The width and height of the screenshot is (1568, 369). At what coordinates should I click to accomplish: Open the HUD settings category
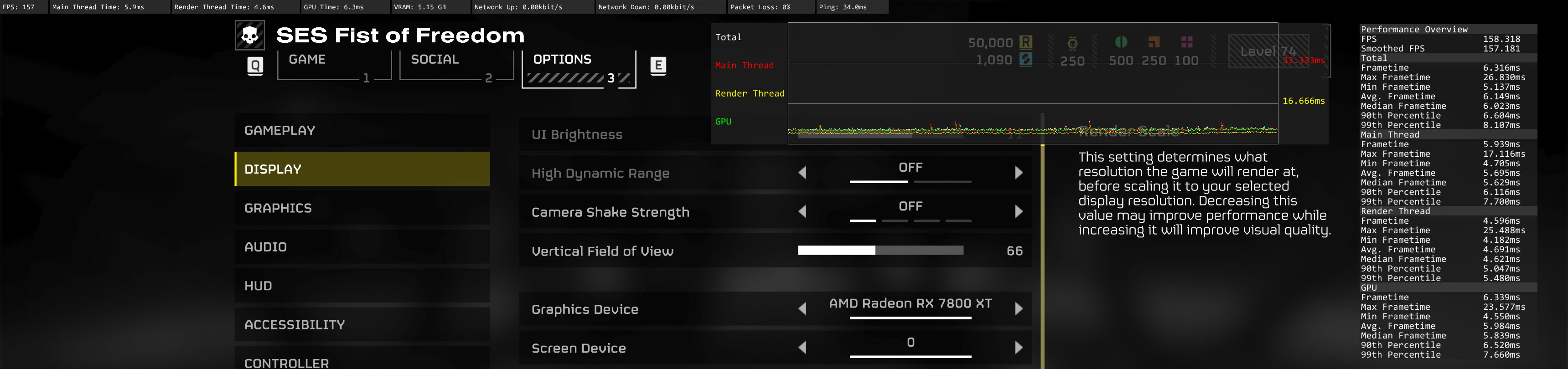(x=362, y=286)
